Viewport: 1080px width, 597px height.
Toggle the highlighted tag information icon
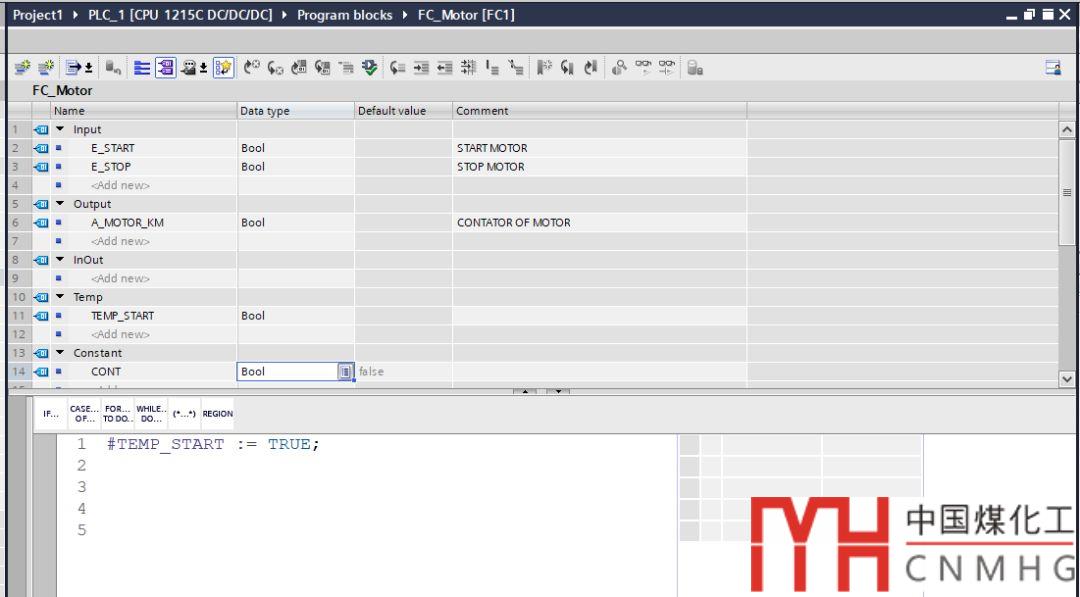tap(165, 67)
